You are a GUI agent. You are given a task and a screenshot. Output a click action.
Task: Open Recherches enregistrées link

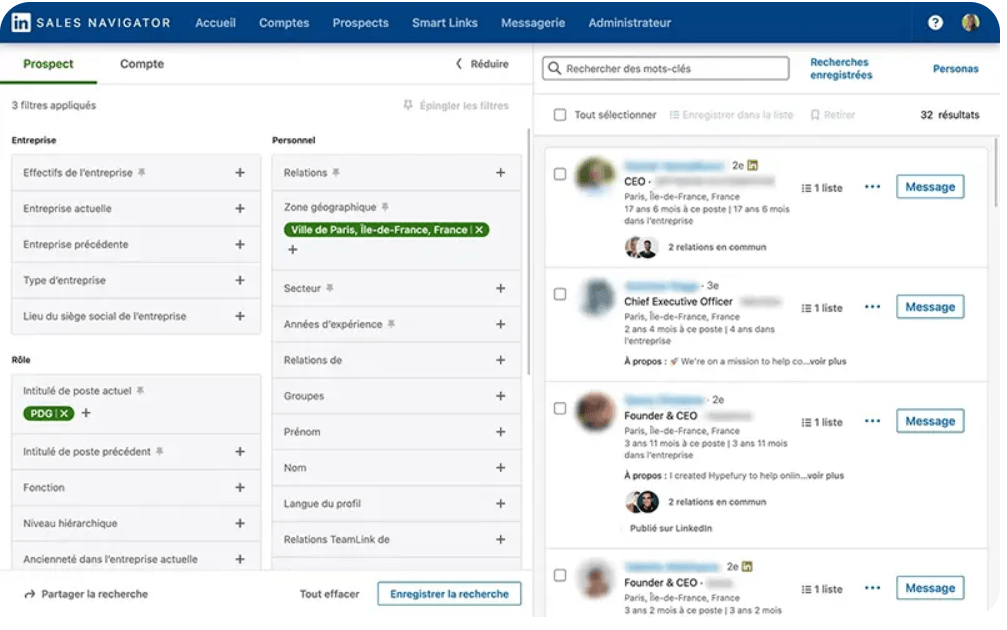841,68
